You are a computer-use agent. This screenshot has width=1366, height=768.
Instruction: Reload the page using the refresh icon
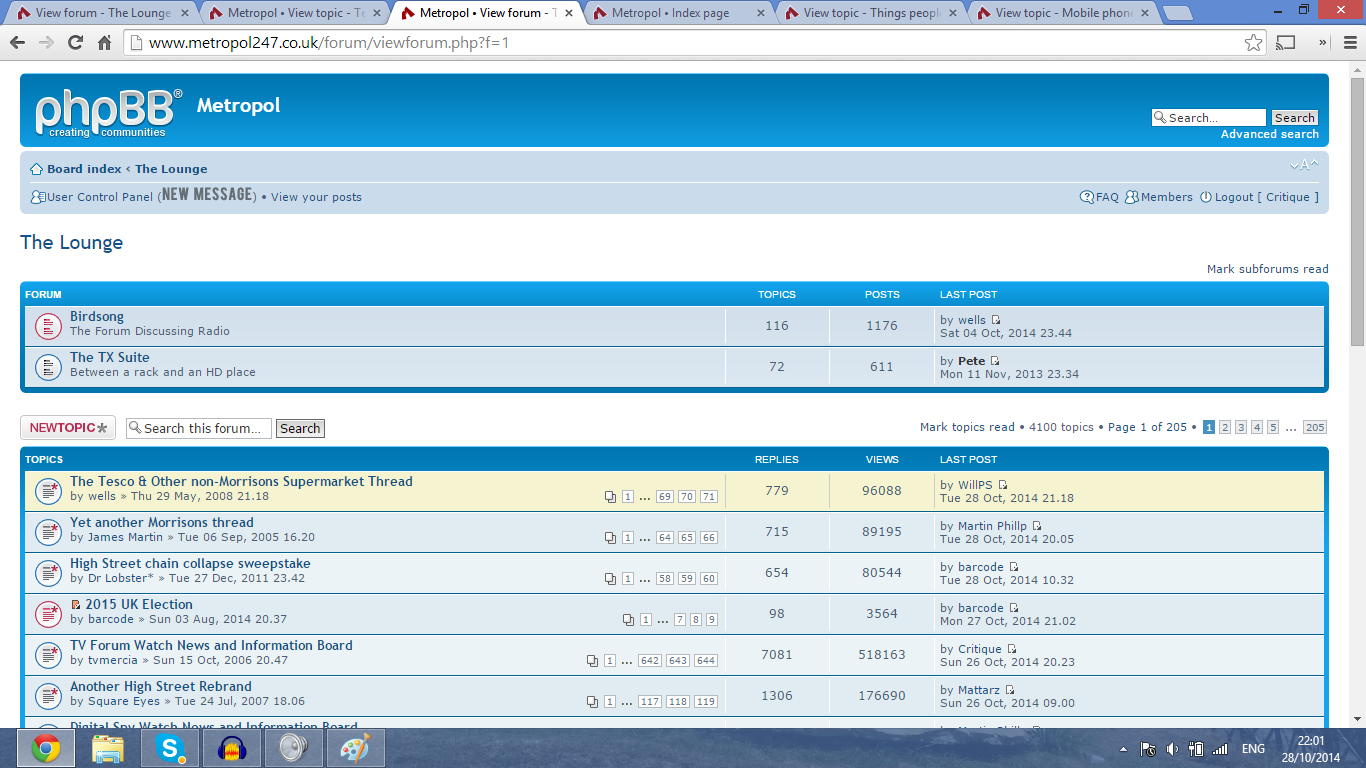click(75, 43)
